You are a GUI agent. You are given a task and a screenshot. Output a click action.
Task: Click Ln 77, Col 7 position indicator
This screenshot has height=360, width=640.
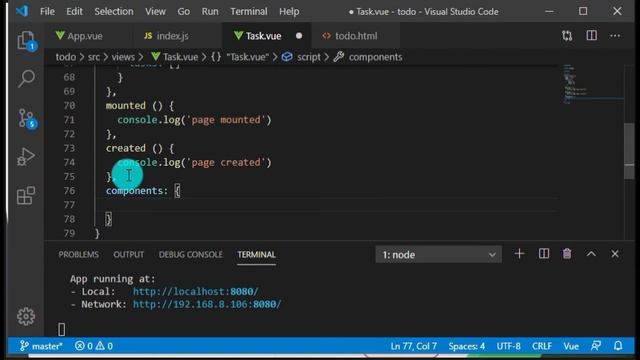(x=413, y=346)
